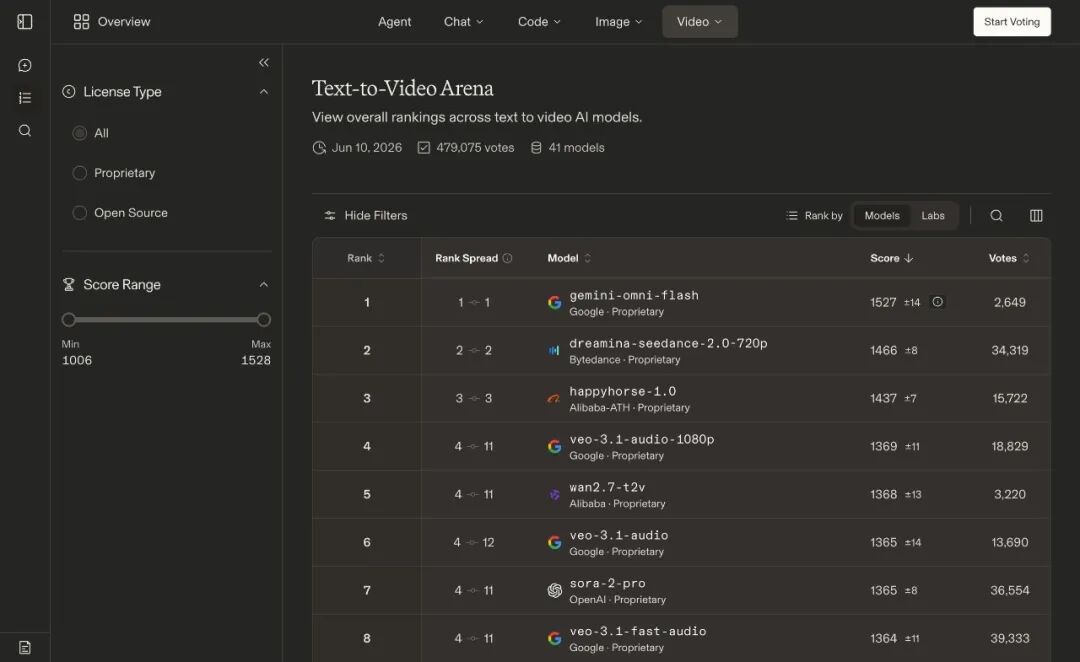Collapse the License Type section
Image resolution: width=1080 pixels, height=662 pixels.
coord(264,92)
